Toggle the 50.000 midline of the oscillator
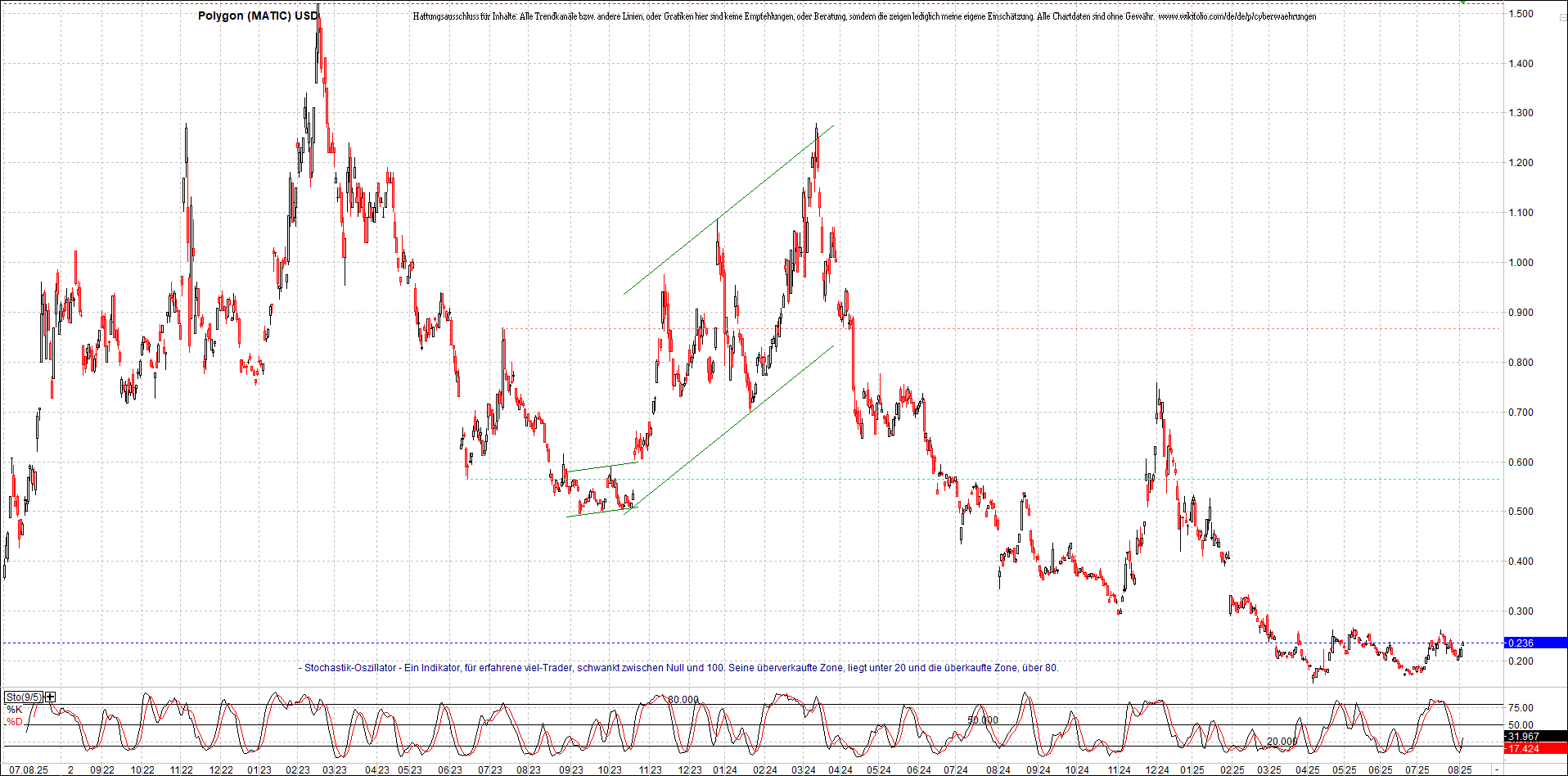This screenshot has height=776, width=1568. point(981,720)
